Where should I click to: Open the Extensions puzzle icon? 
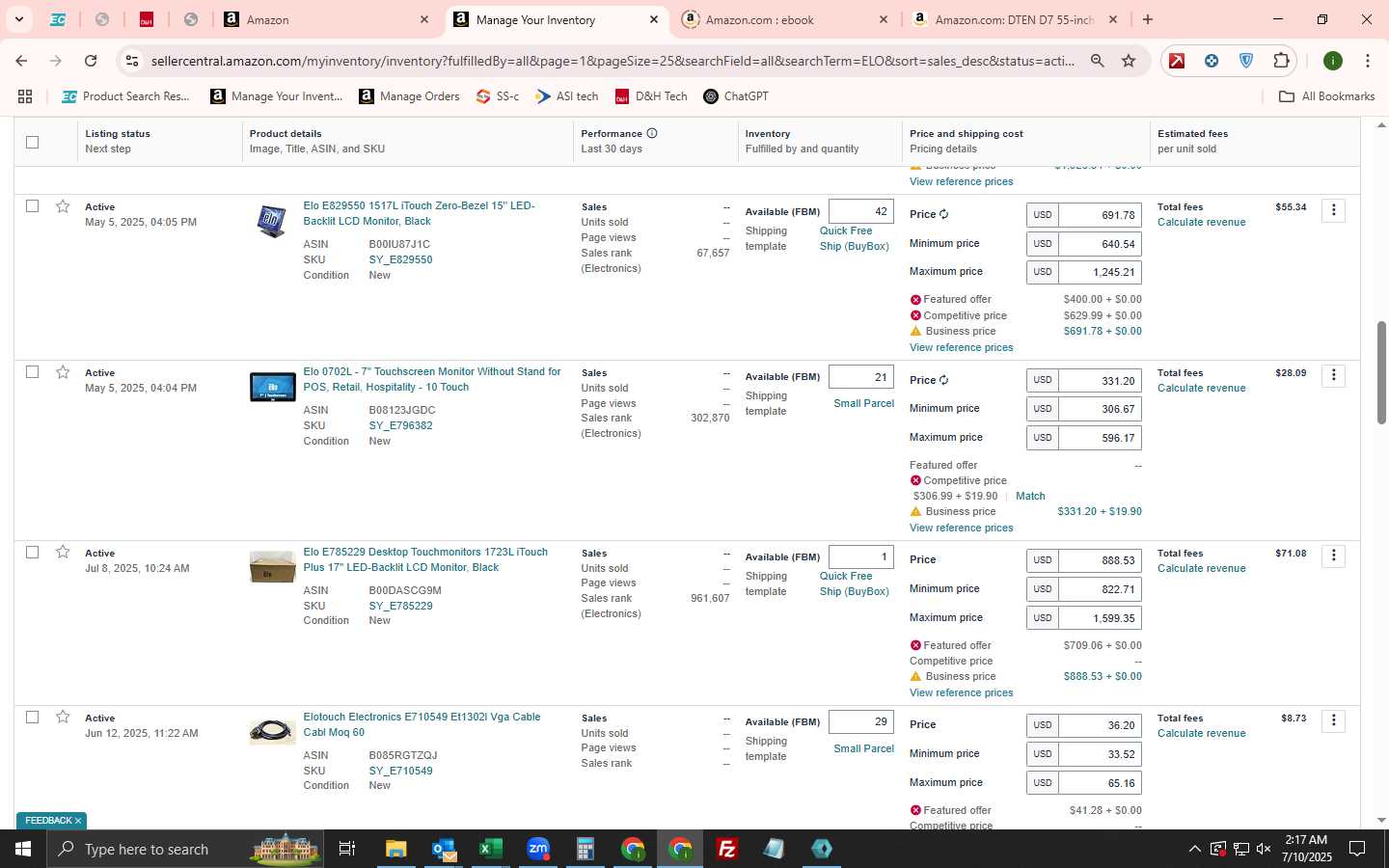pyautogui.click(x=1281, y=61)
